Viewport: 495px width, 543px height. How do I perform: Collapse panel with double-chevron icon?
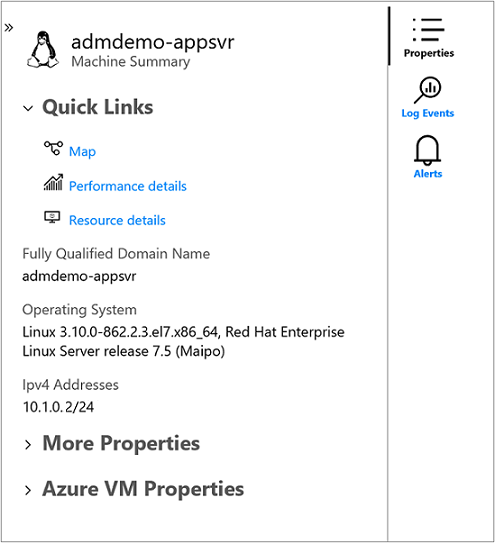9,27
